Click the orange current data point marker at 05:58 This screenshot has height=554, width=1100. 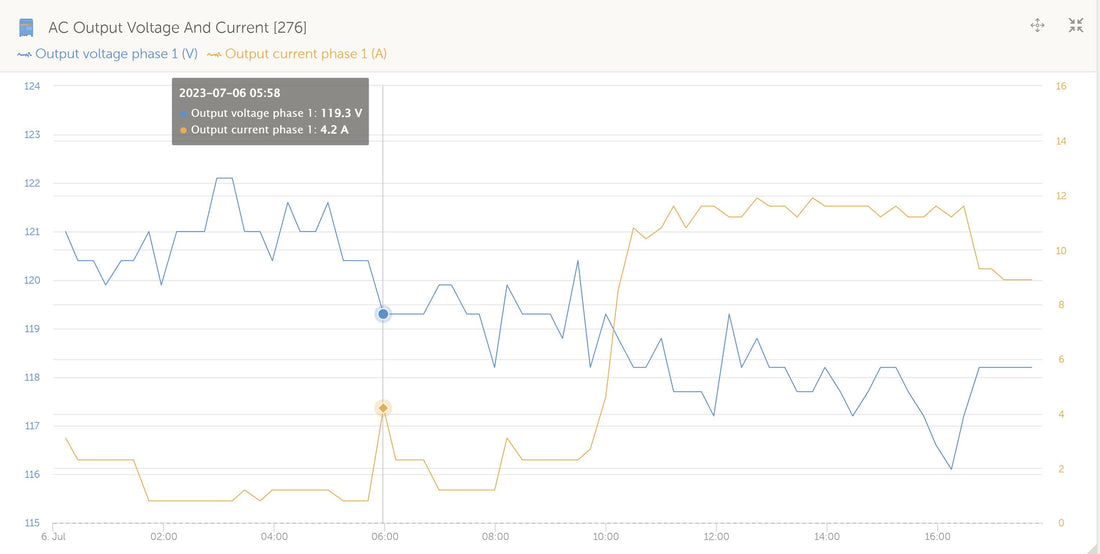[x=383, y=407]
